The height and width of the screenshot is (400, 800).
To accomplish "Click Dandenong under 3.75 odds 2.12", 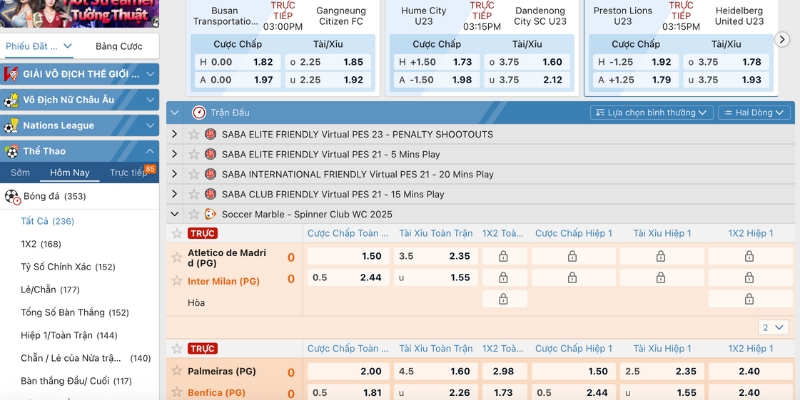I will click(x=527, y=80).
